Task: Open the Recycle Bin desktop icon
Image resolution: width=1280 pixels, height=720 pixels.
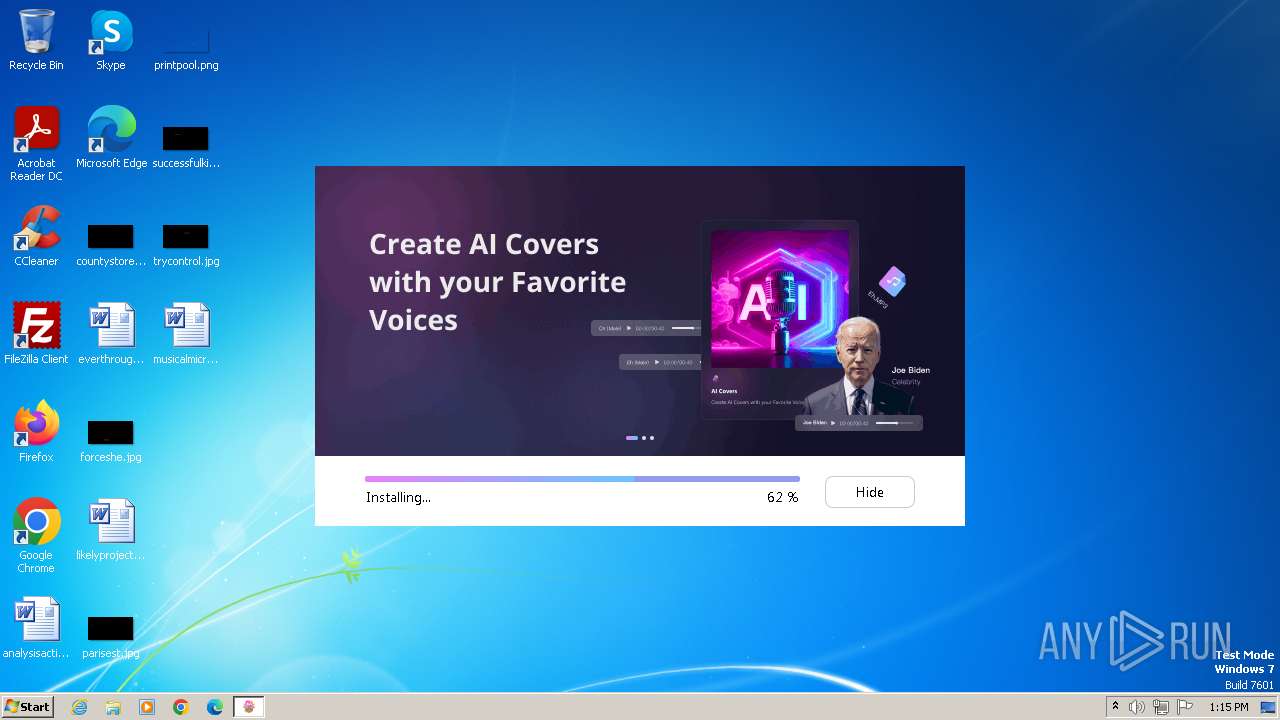Action: pos(36,41)
